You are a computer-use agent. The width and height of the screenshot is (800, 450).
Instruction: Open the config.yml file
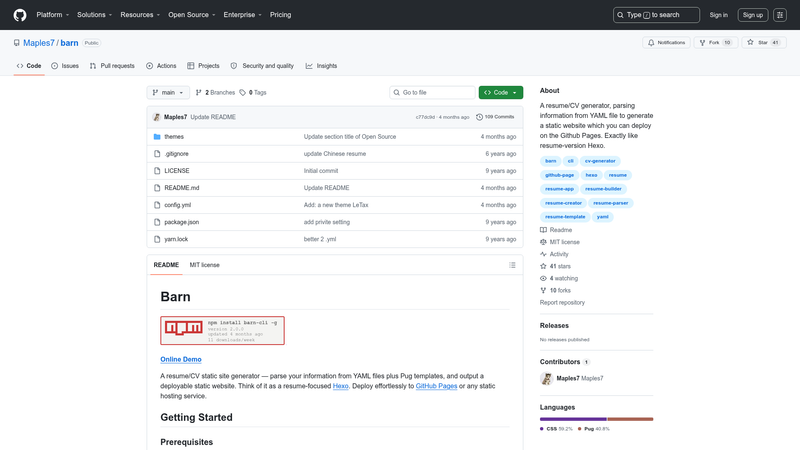pyautogui.click(x=178, y=205)
